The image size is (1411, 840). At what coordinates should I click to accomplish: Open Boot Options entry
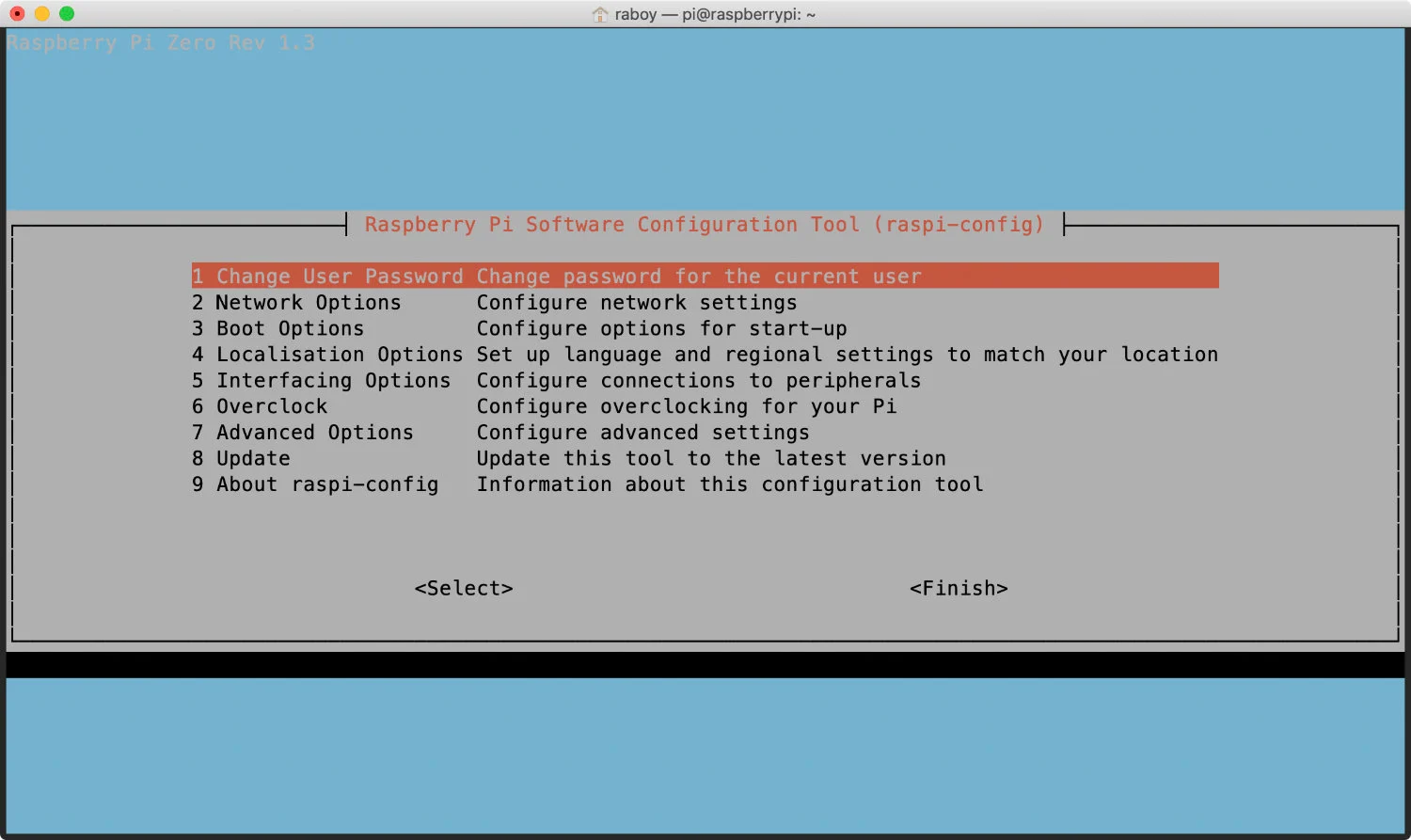(x=277, y=328)
